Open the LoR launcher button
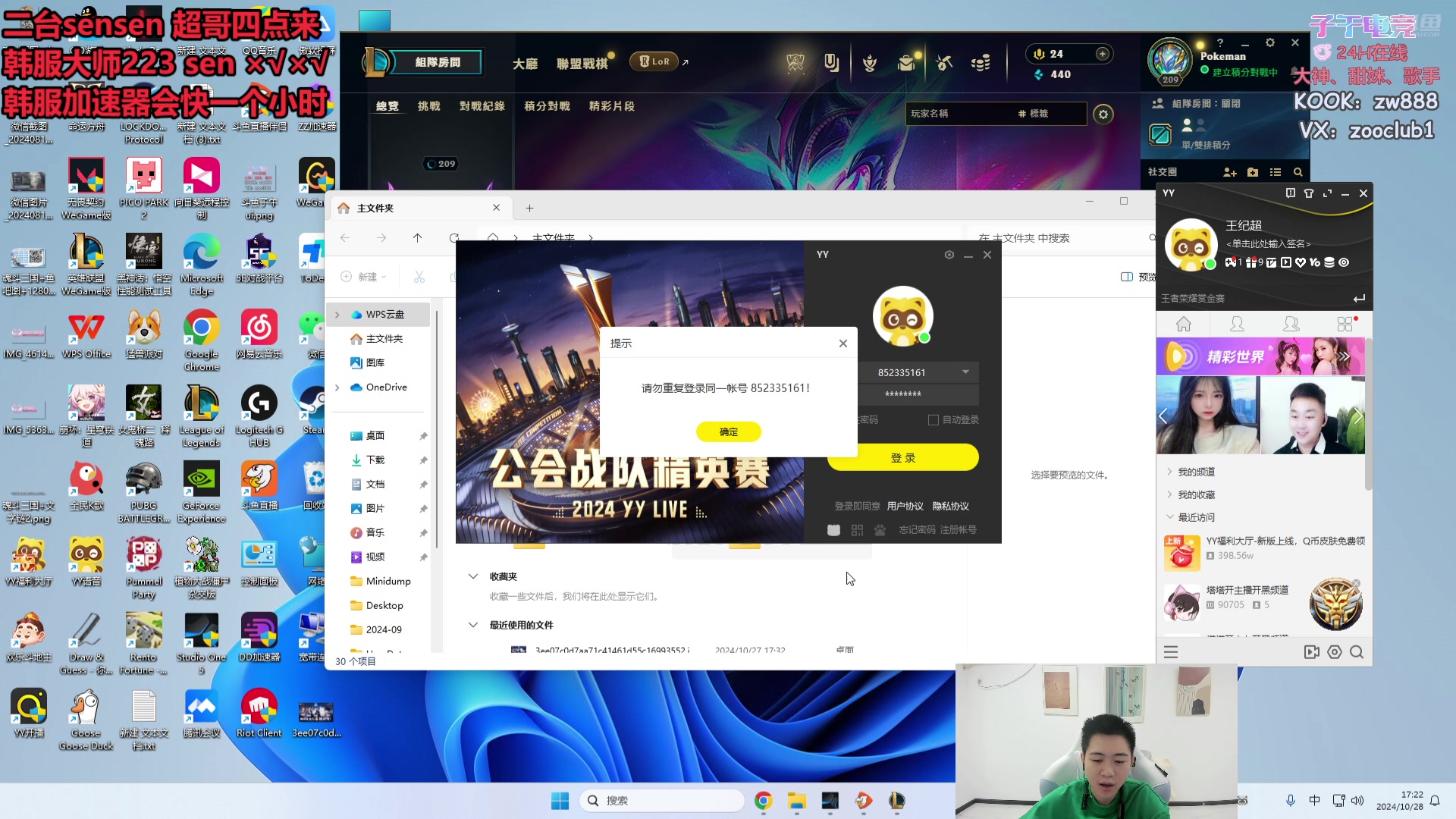The width and height of the screenshot is (1456, 819). tap(654, 61)
